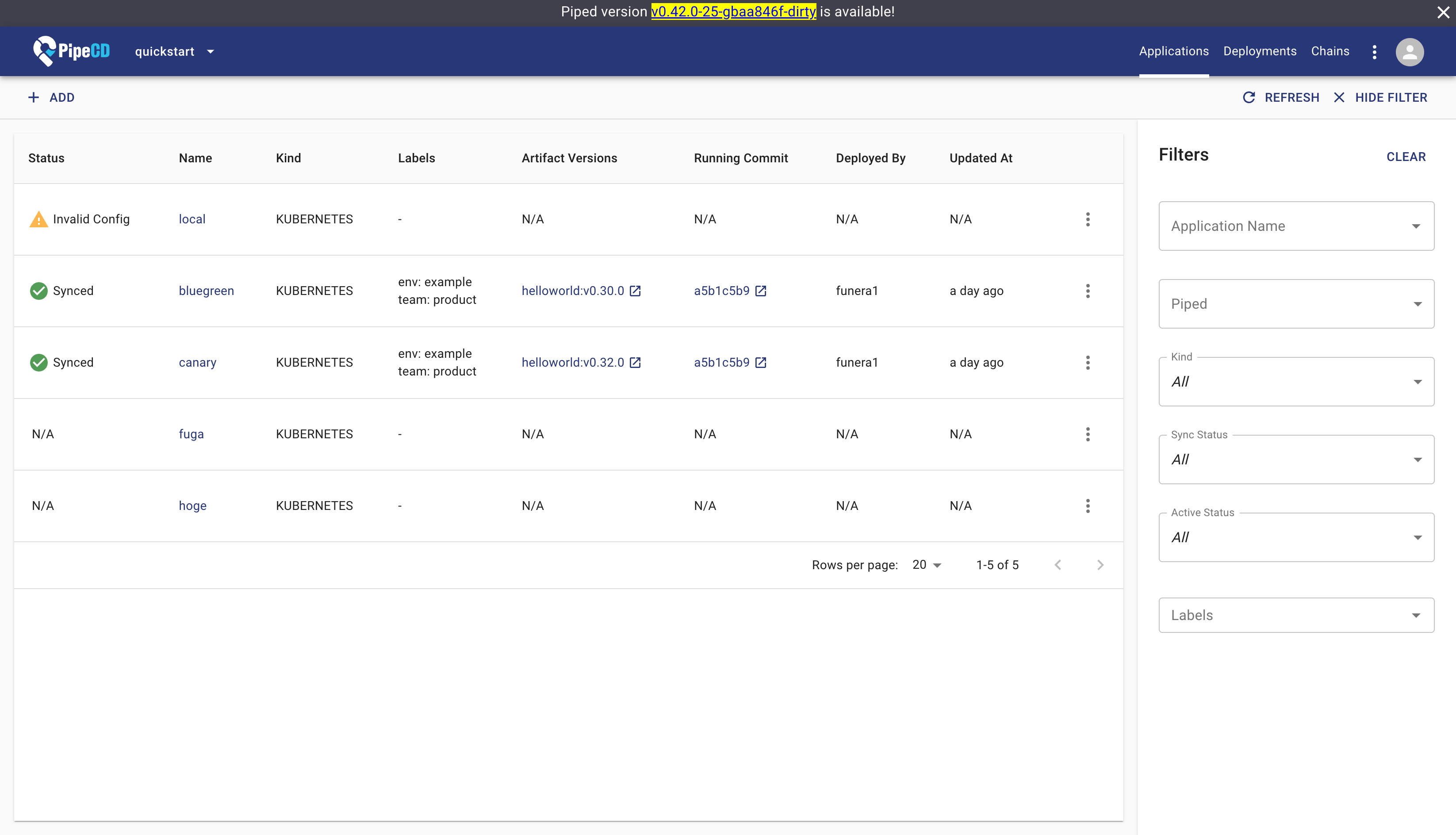Open row menu for fuga application
Viewport: 1456px width, 835px height.
coord(1087,434)
